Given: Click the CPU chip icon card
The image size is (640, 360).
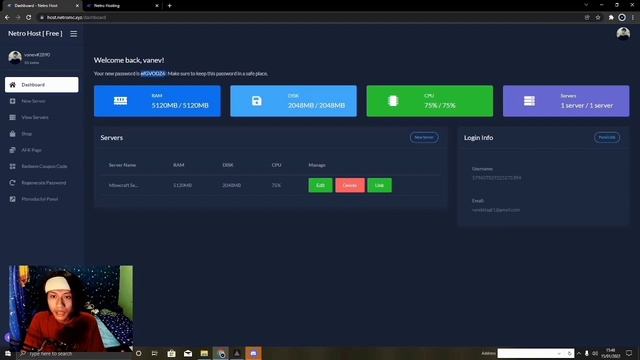Looking at the screenshot, I should click(x=393, y=101).
